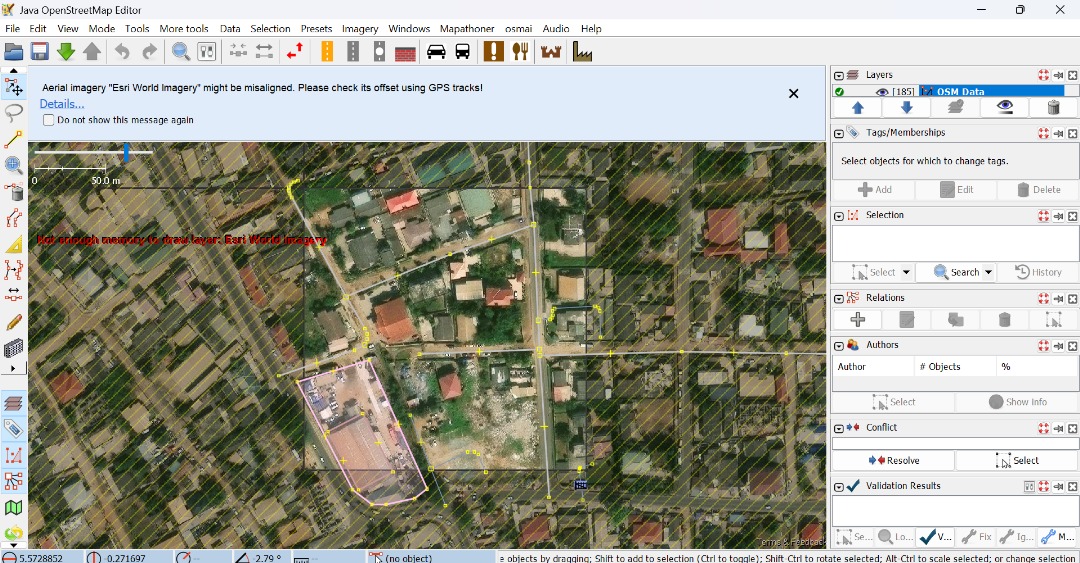This screenshot has height=563, width=1080.
Task: Open the Windows menu
Action: click(x=409, y=28)
